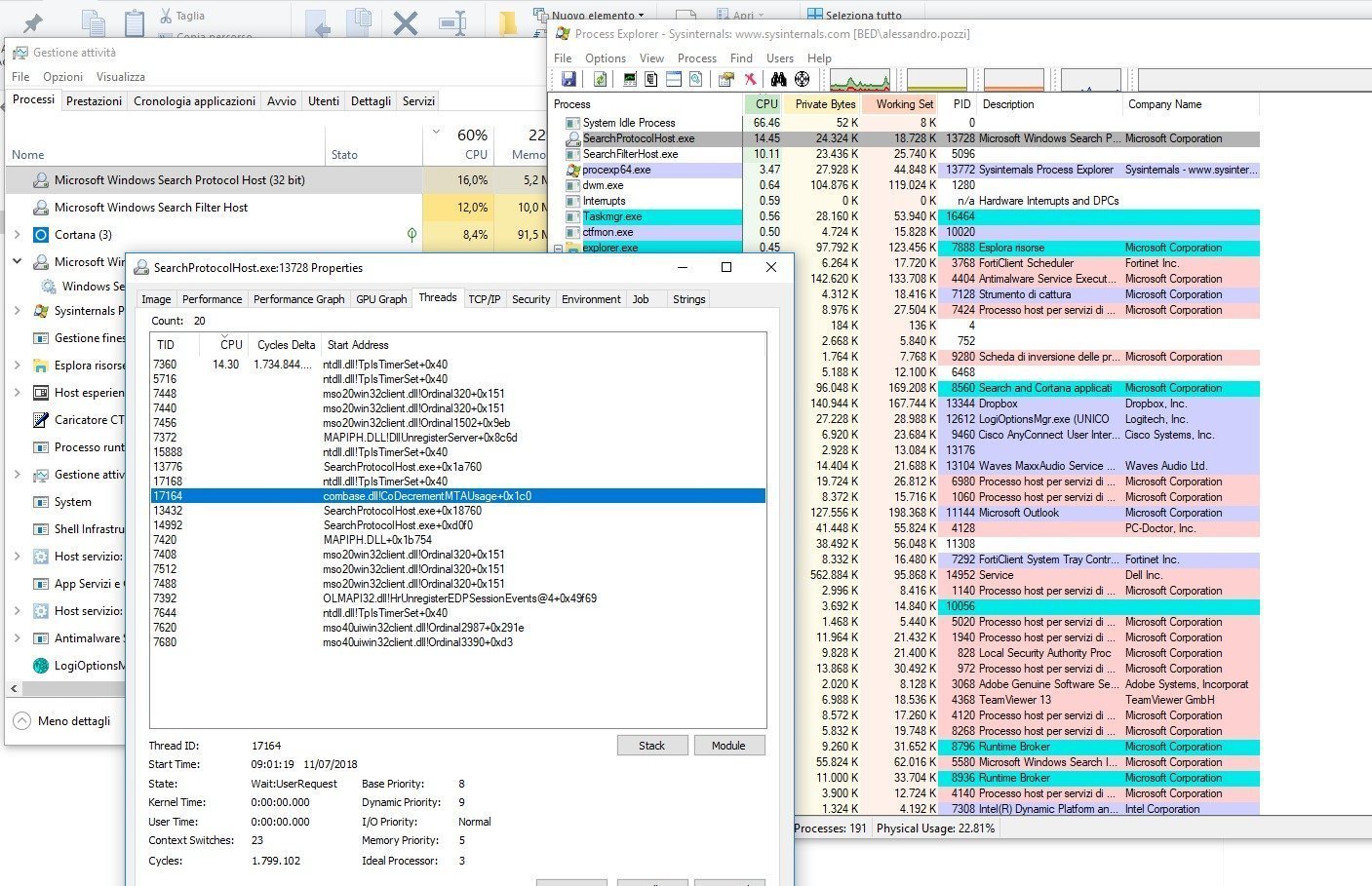The width and height of the screenshot is (1372, 886).
Task: Open the Performance Graph tab
Action: tap(298, 299)
